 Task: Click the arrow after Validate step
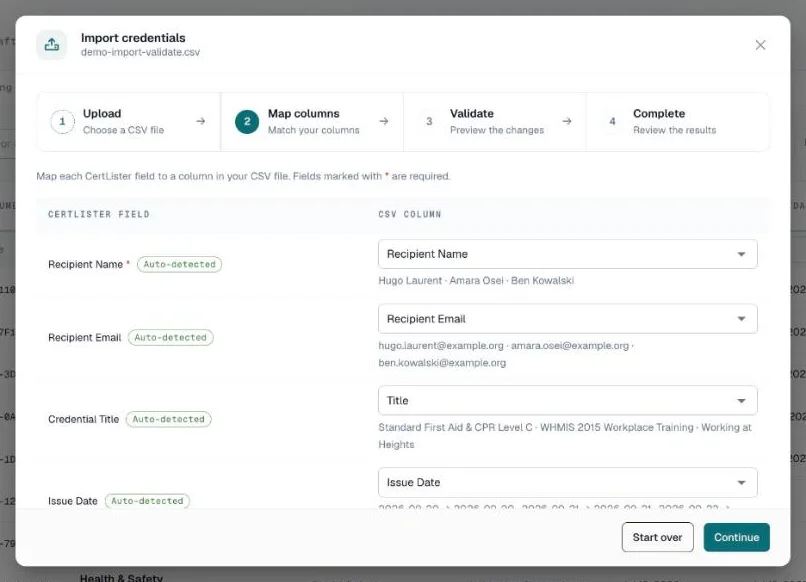coord(566,121)
